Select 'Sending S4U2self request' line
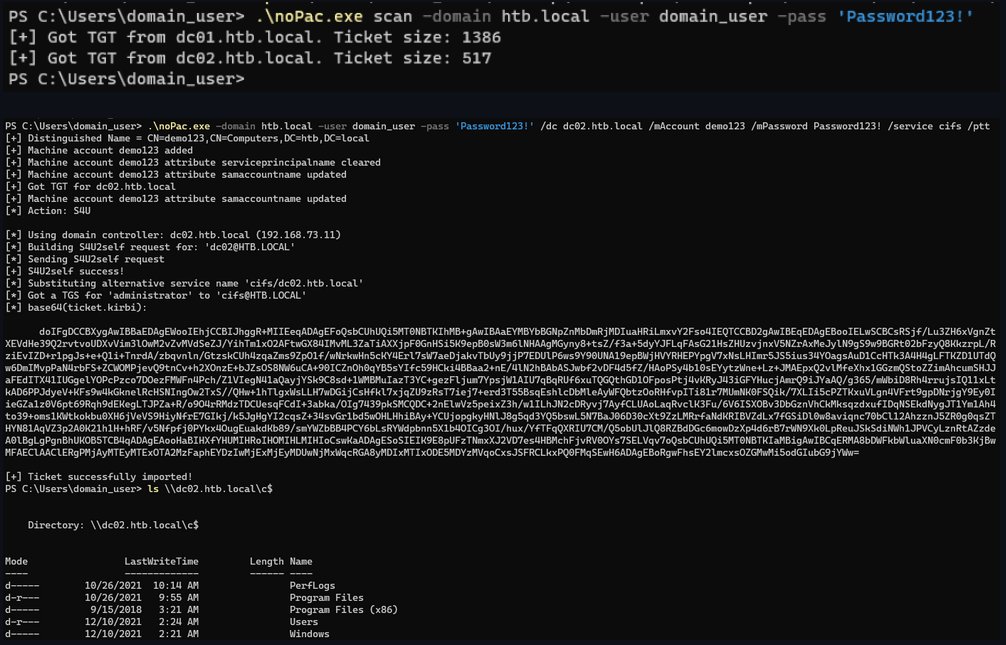1006x645 pixels. (x=85, y=260)
